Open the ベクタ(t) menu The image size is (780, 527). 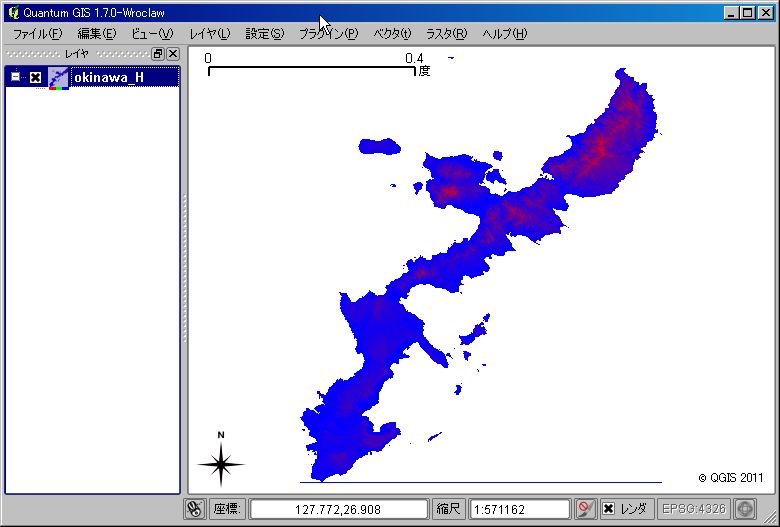[x=392, y=34]
